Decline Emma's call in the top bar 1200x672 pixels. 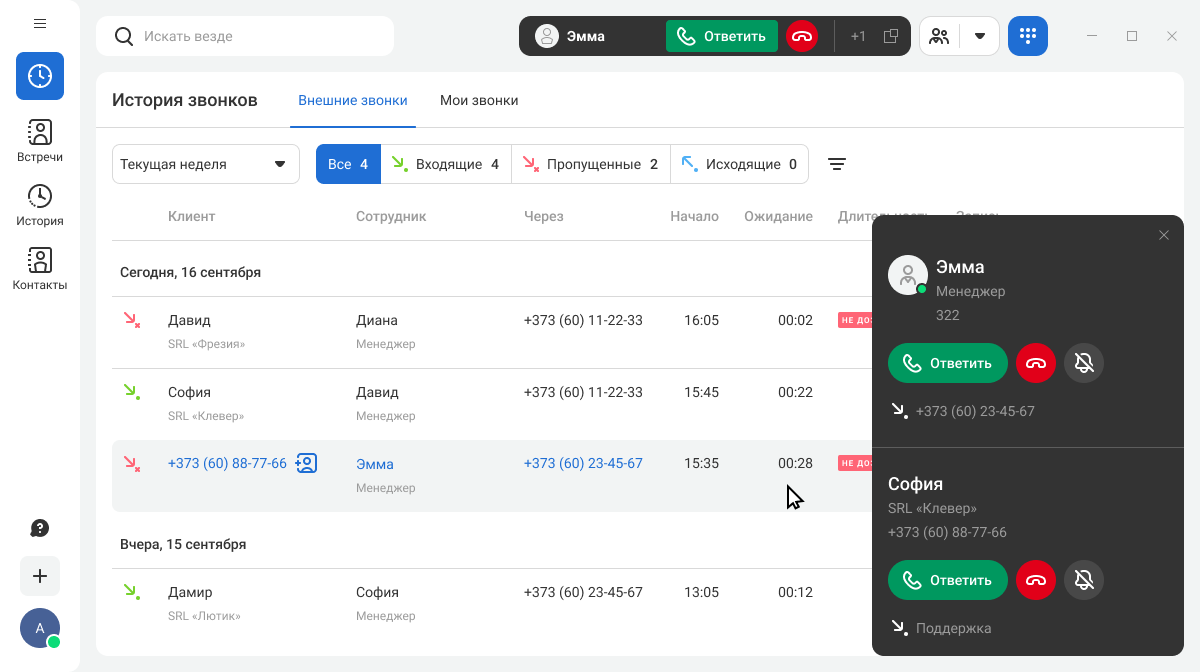[801, 36]
